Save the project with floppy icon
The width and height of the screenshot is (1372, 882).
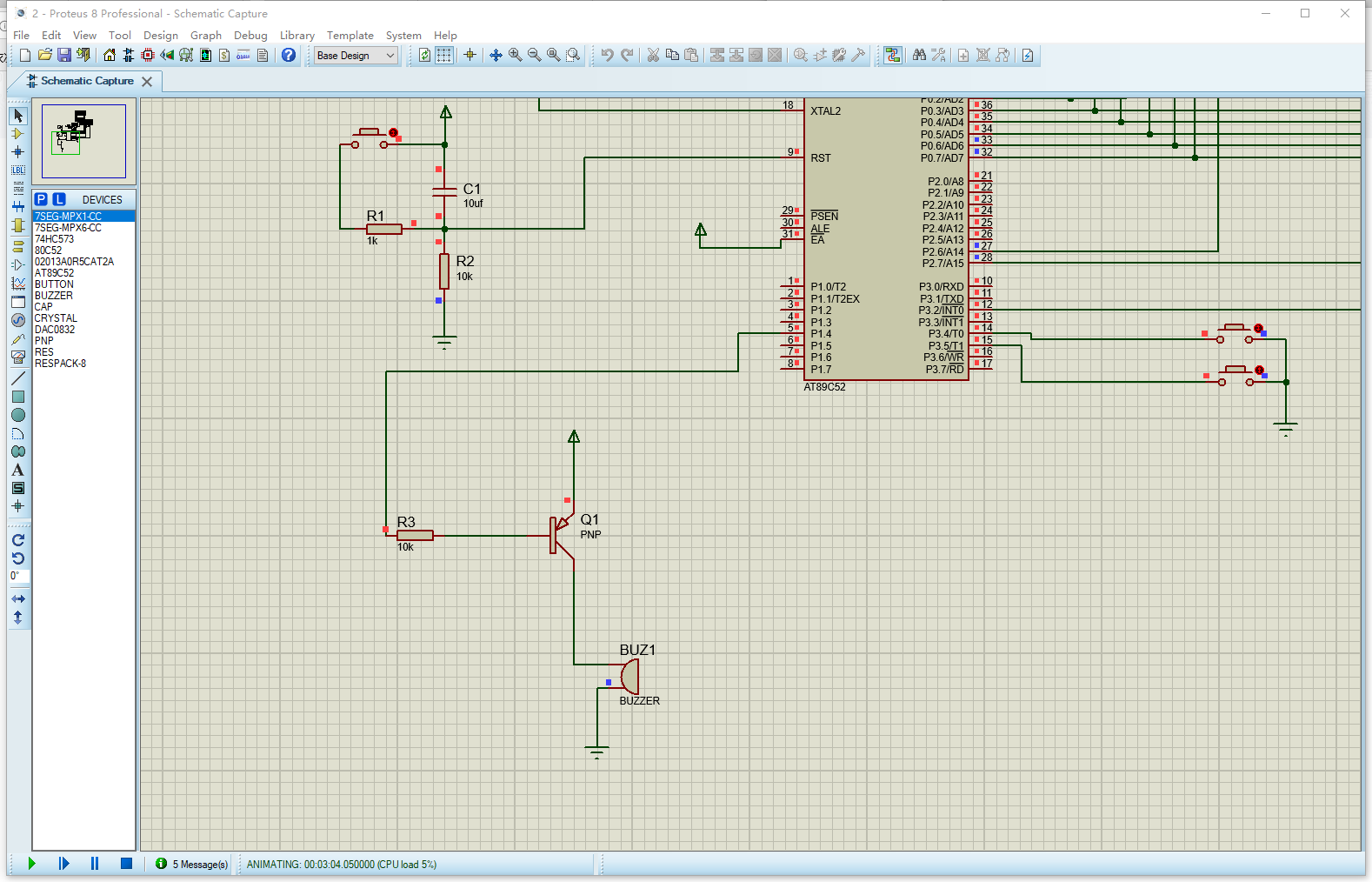point(63,55)
